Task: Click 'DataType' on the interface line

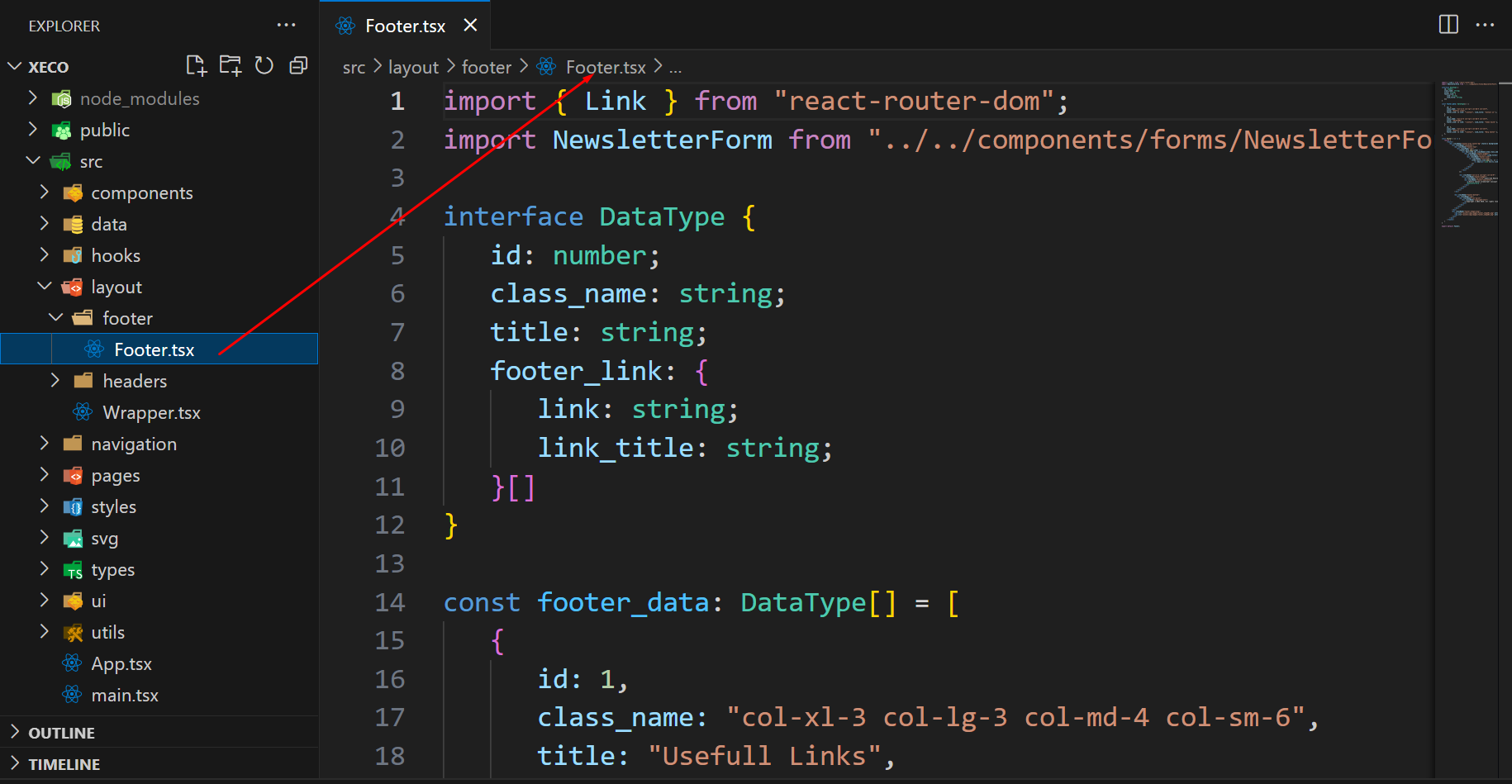Action: 662,216
